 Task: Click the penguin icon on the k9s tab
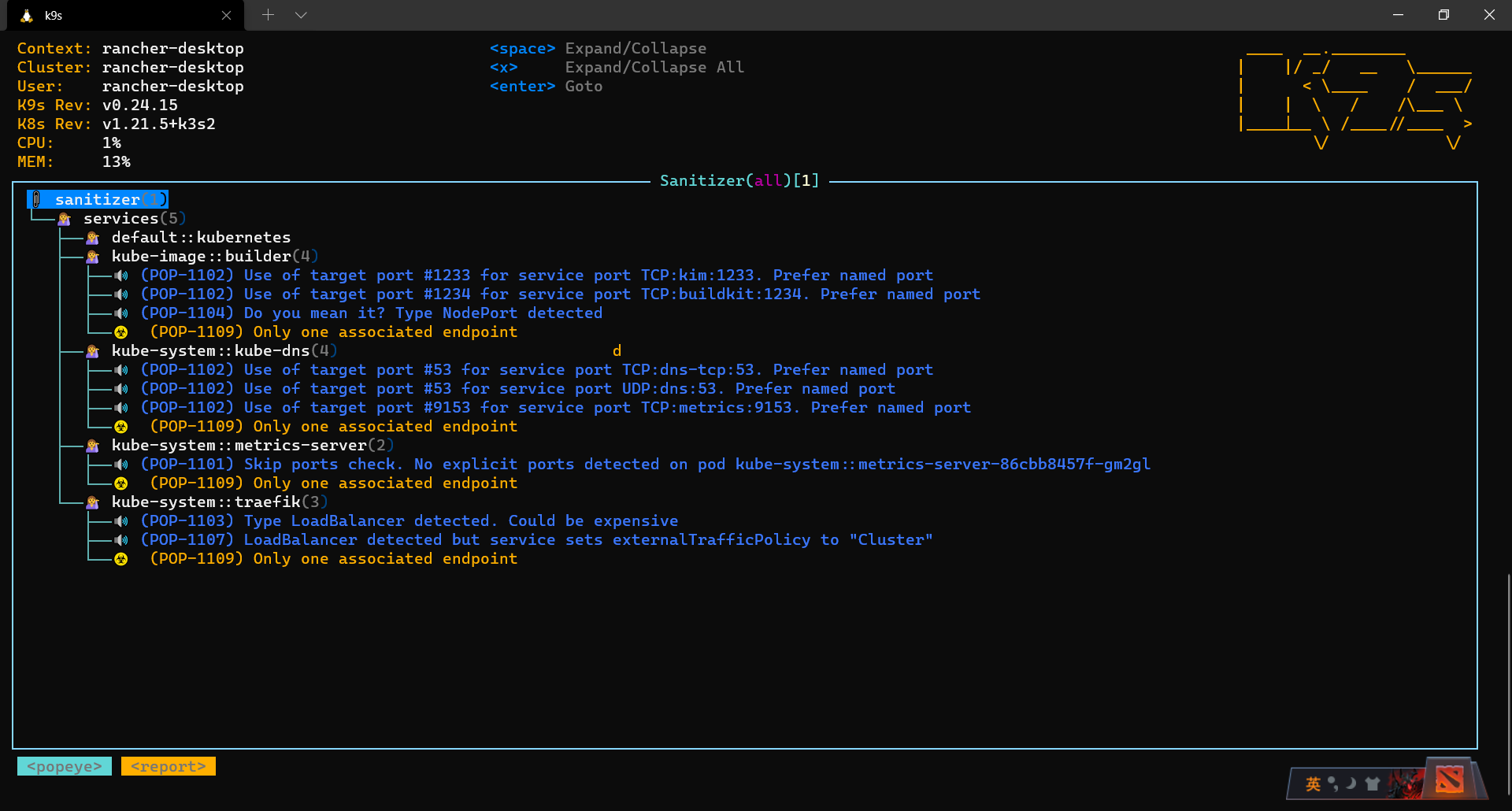[27, 15]
